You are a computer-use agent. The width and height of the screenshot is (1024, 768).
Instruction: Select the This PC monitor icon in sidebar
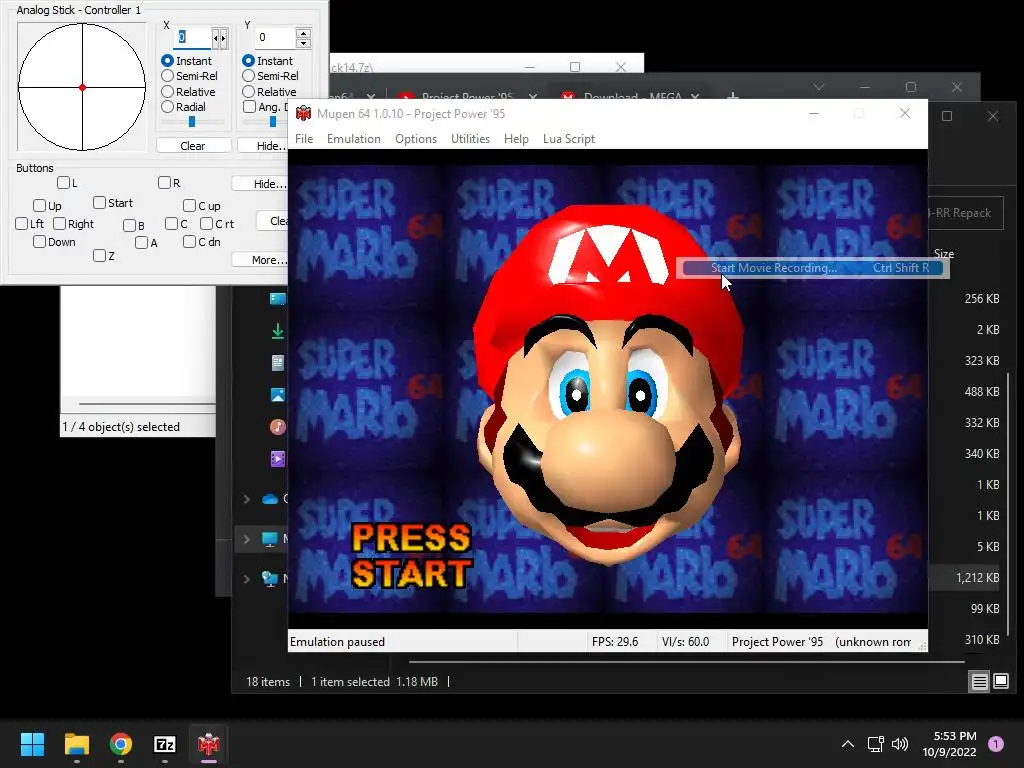click(x=269, y=539)
